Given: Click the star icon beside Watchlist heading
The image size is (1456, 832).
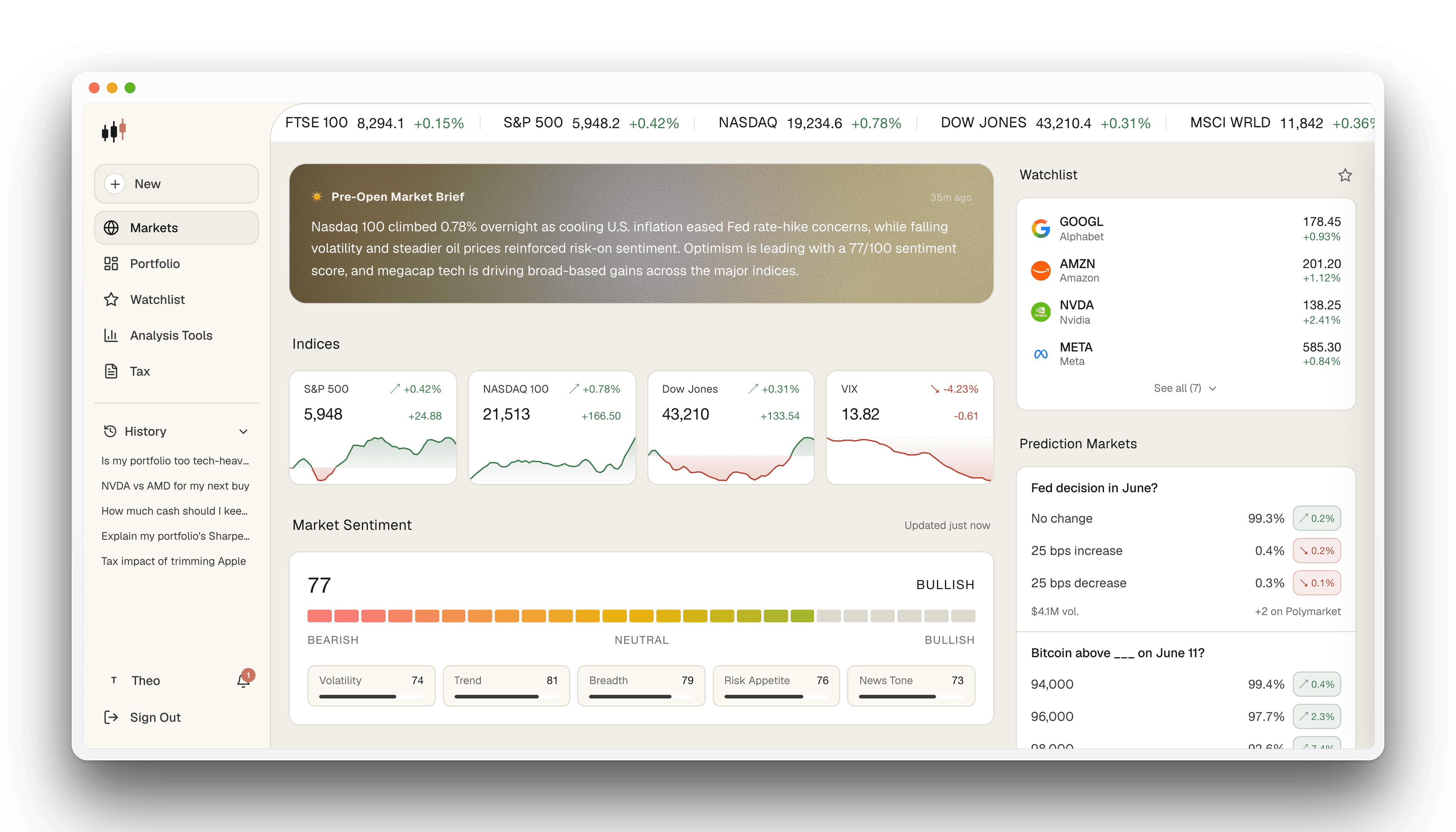Looking at the screenshot, I should pyautogui.click(x=1345, y=175).
